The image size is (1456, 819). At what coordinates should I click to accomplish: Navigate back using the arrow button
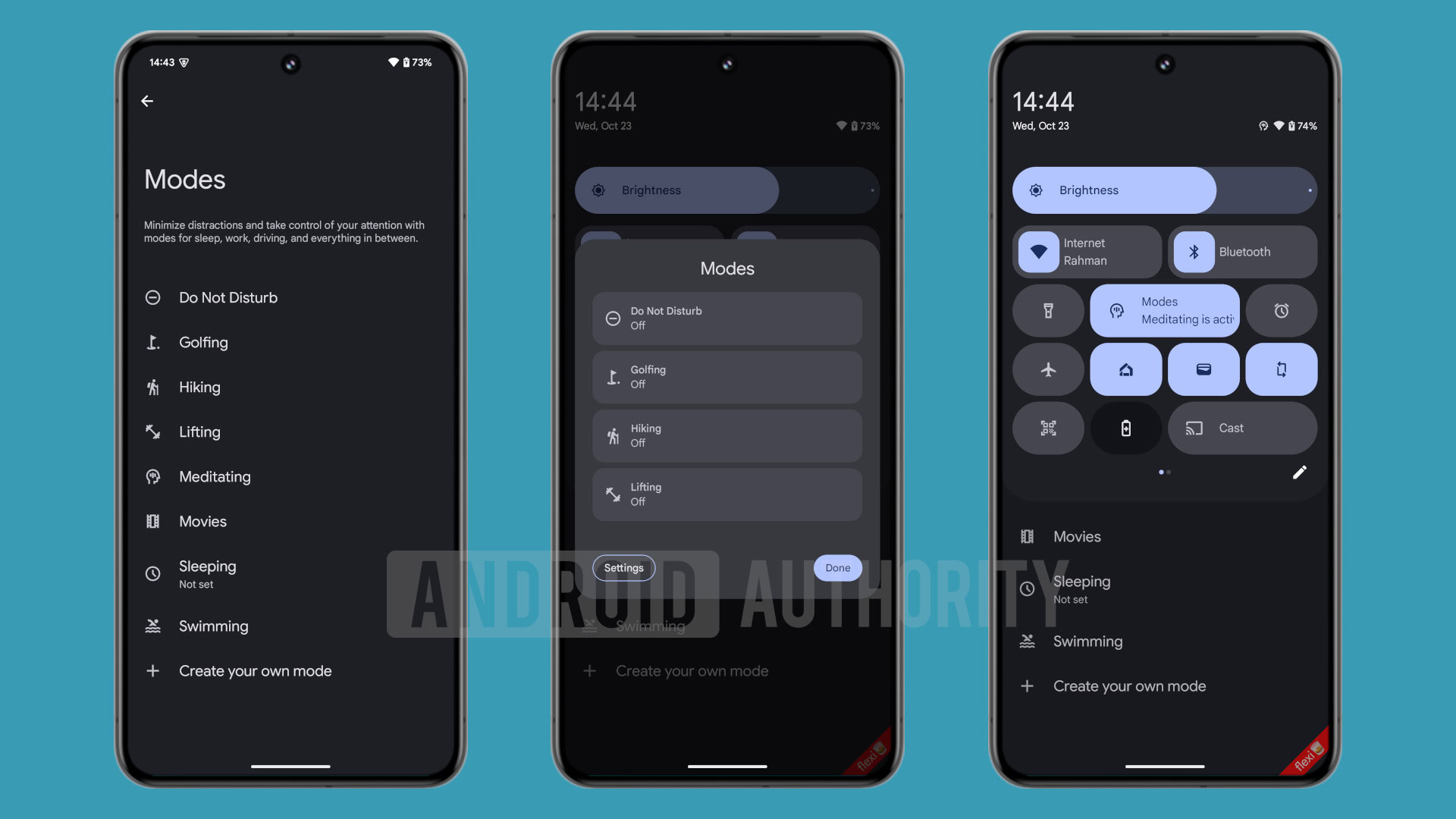(x=147, y=100)
